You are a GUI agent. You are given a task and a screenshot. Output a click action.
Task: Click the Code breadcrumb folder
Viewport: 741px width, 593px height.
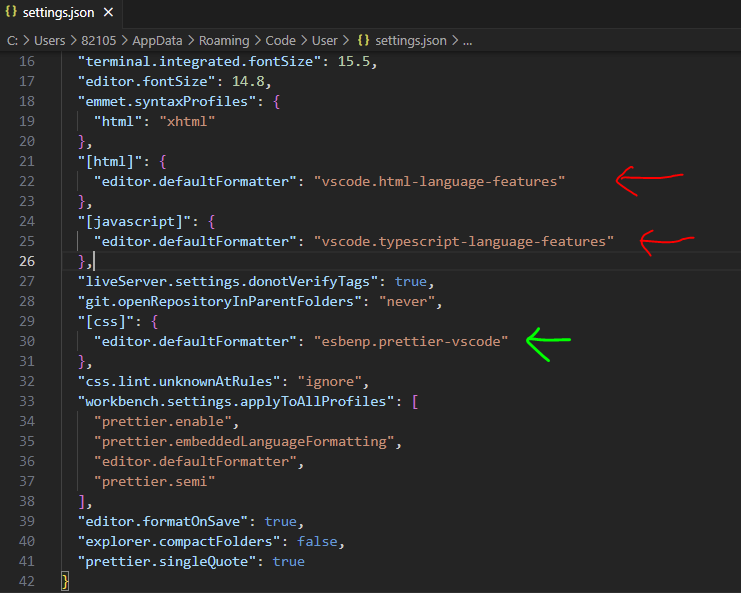pyautogui.click(x=280, y=41)
